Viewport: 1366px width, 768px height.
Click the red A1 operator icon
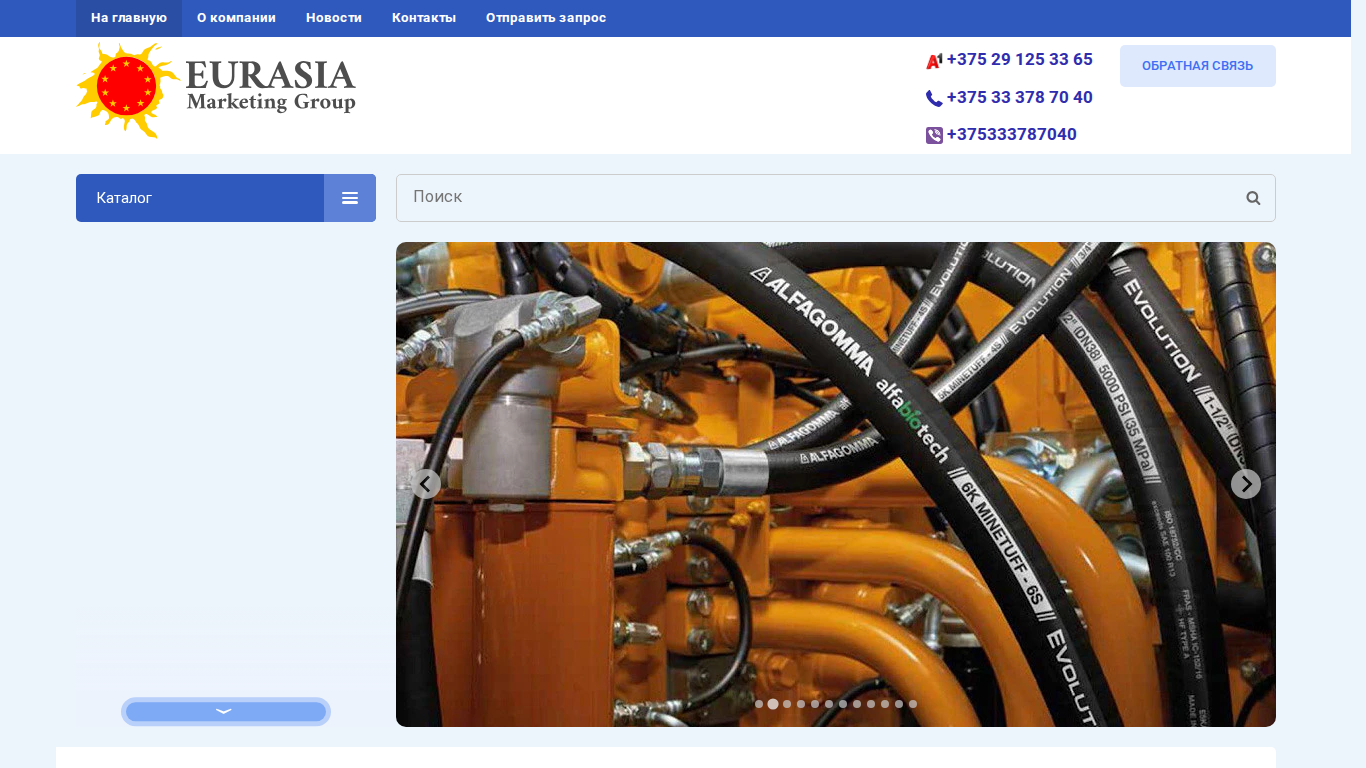point(934,61)
